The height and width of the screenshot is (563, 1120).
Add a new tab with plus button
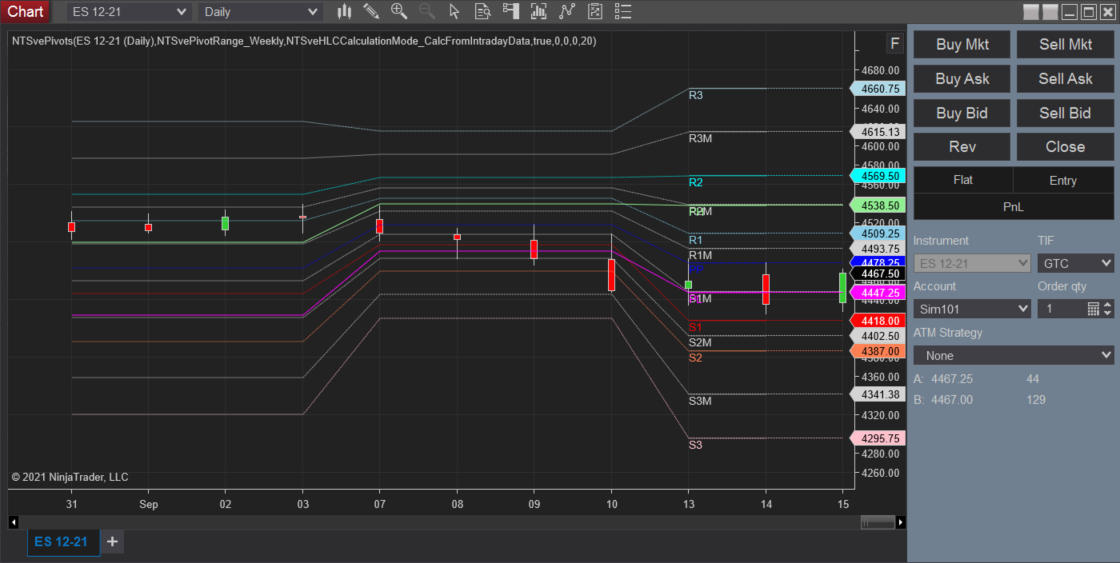112,542
